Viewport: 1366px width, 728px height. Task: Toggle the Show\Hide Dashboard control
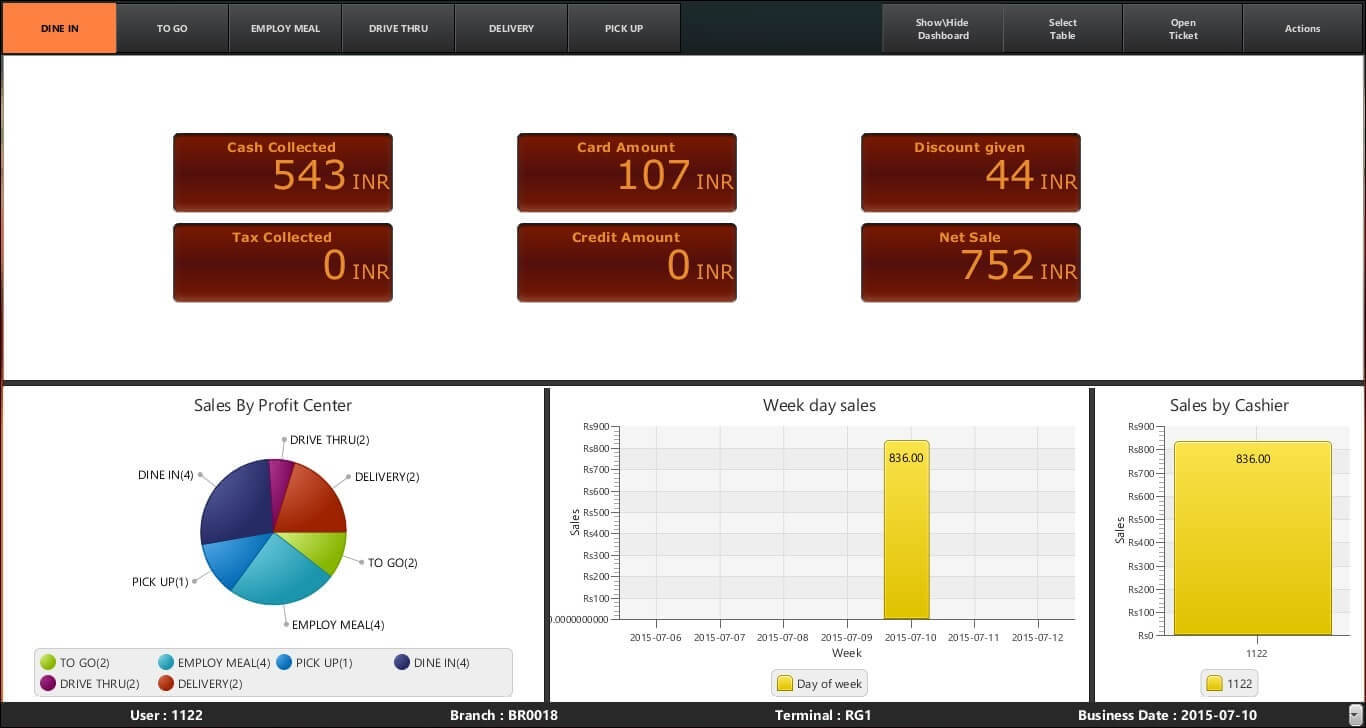[941, 28]
